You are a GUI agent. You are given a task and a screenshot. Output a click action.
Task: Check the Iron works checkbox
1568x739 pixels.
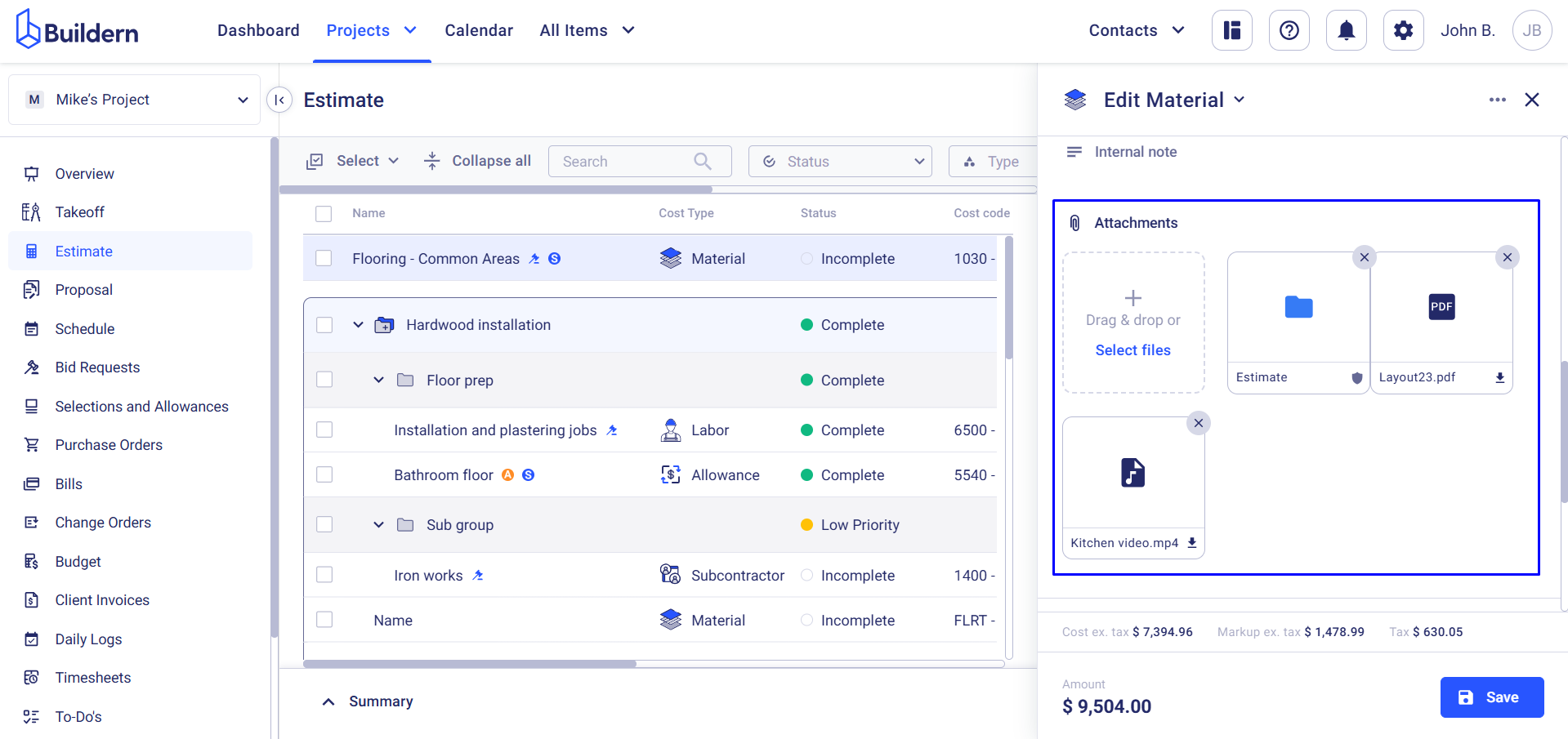tap(324, 575)
